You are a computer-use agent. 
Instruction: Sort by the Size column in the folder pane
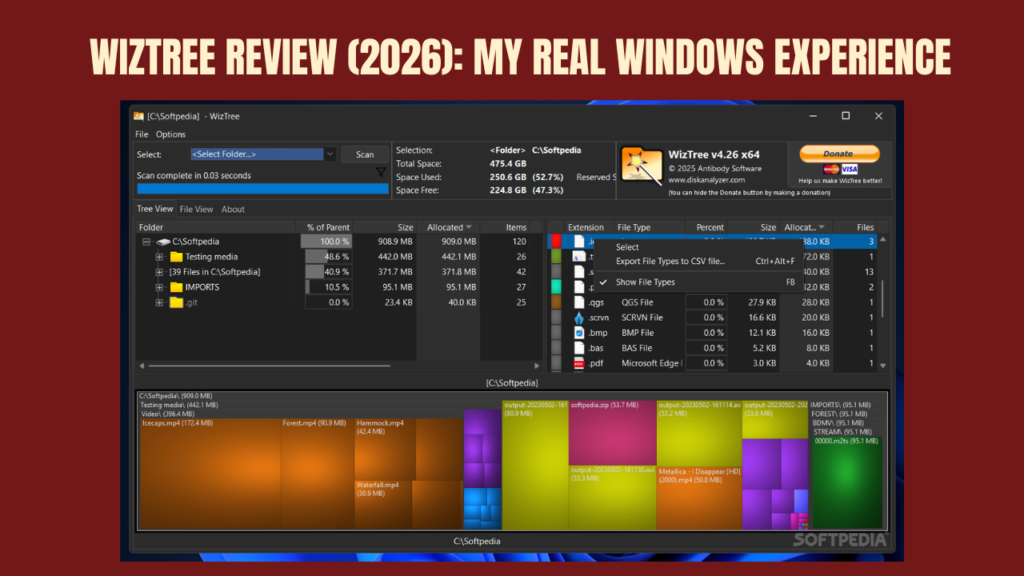[x=406, y=227]
